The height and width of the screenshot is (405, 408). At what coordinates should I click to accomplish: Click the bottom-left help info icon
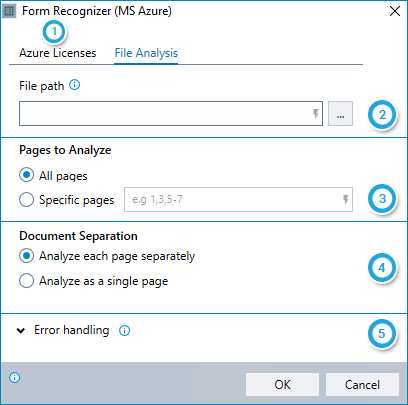click(14, 378)
